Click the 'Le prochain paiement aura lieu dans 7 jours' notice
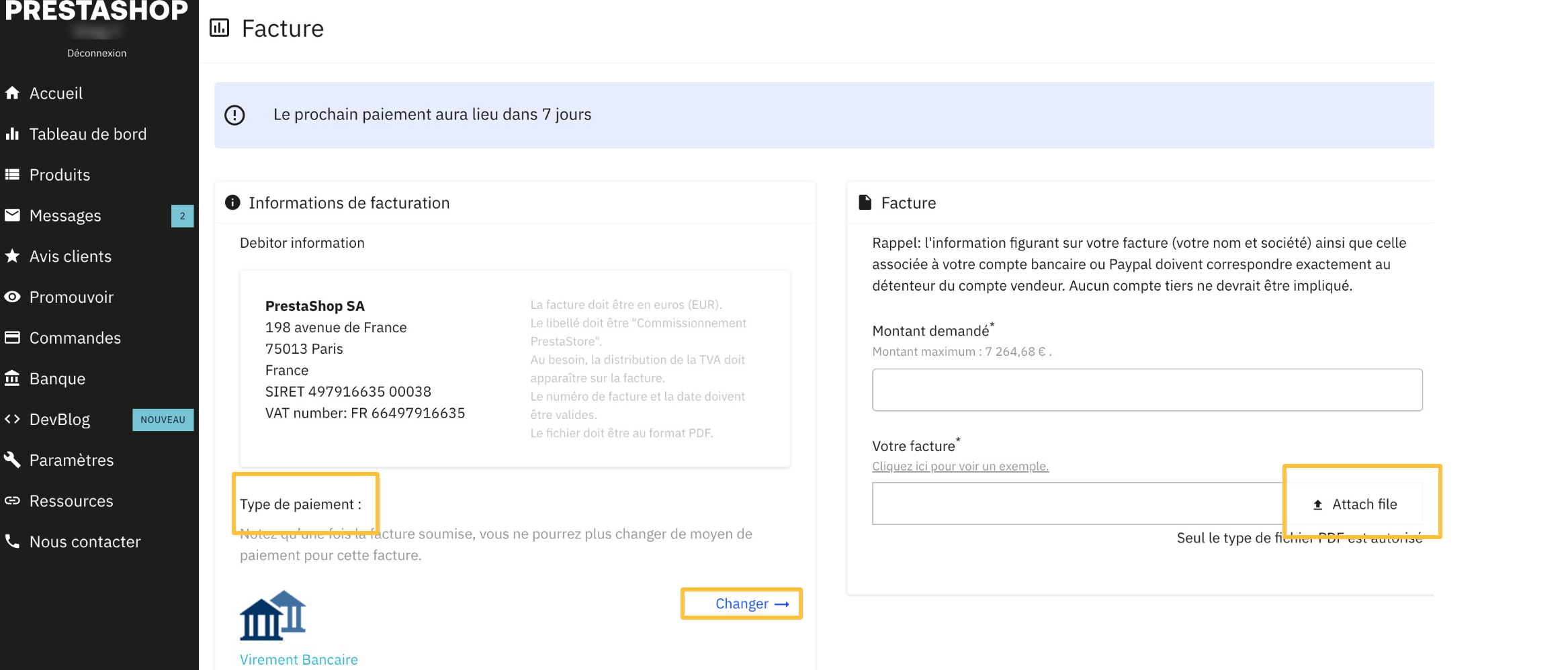 pos(432,115)
